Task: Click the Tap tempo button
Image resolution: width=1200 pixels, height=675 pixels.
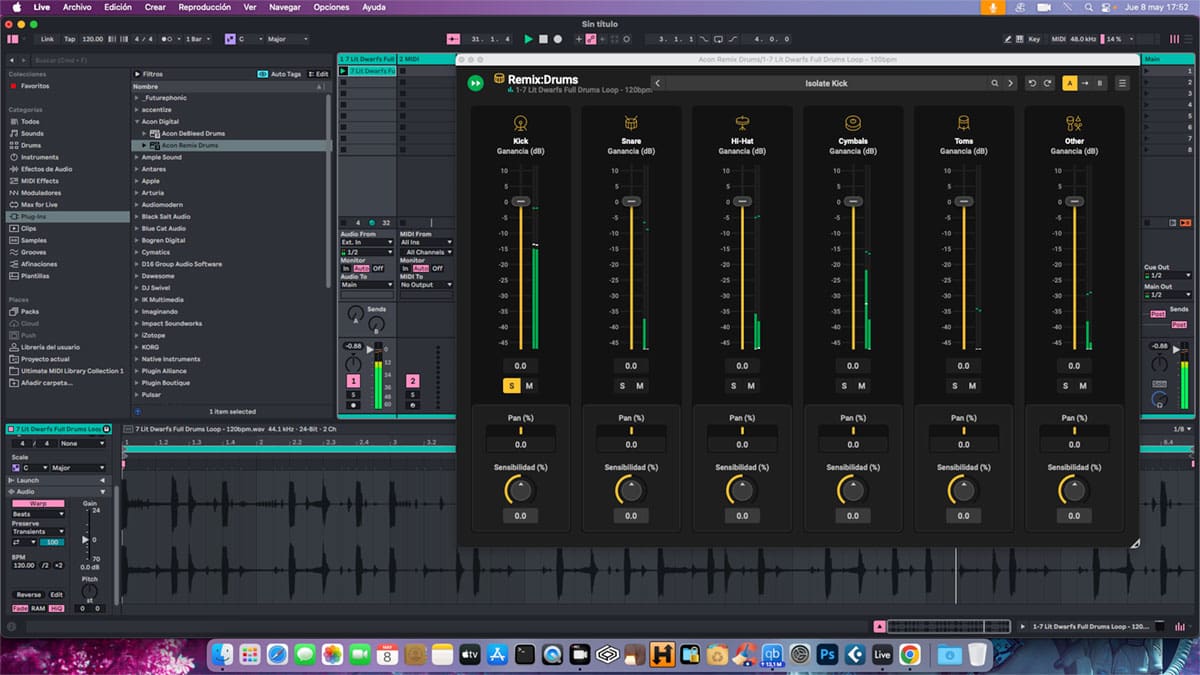Action: (69, 39)
